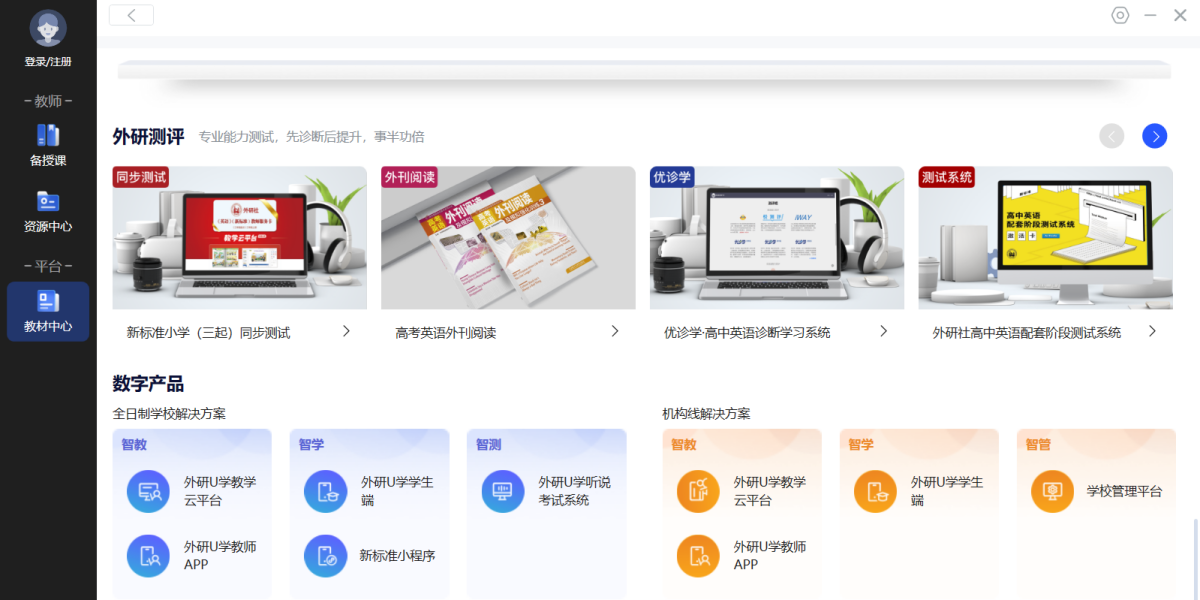Open orange 外研U学教师APP under 机构线

click(698, 556)
